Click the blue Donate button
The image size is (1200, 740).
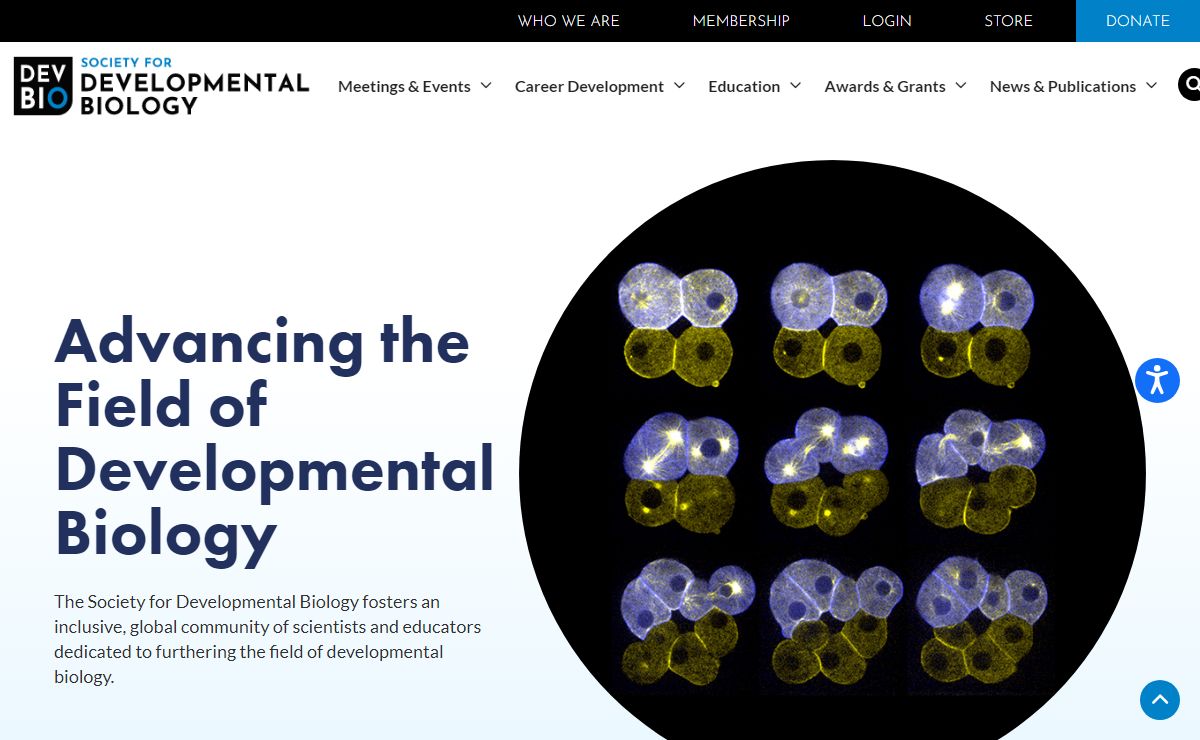click(1138, 21)
